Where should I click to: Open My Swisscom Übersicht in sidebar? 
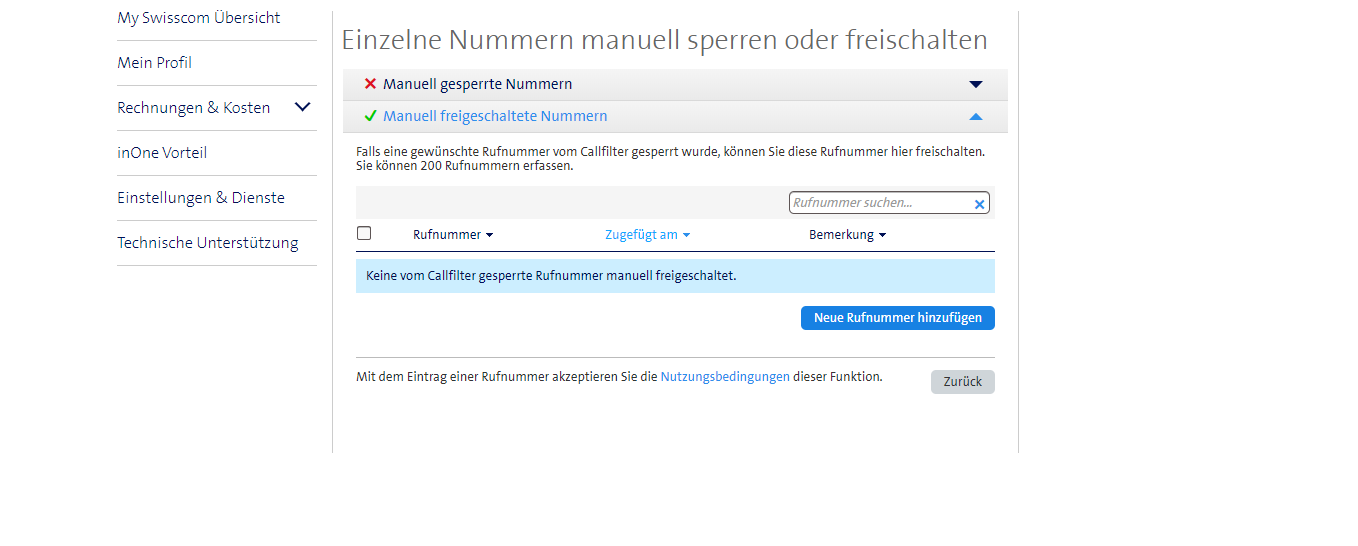[x=199, y=18]
